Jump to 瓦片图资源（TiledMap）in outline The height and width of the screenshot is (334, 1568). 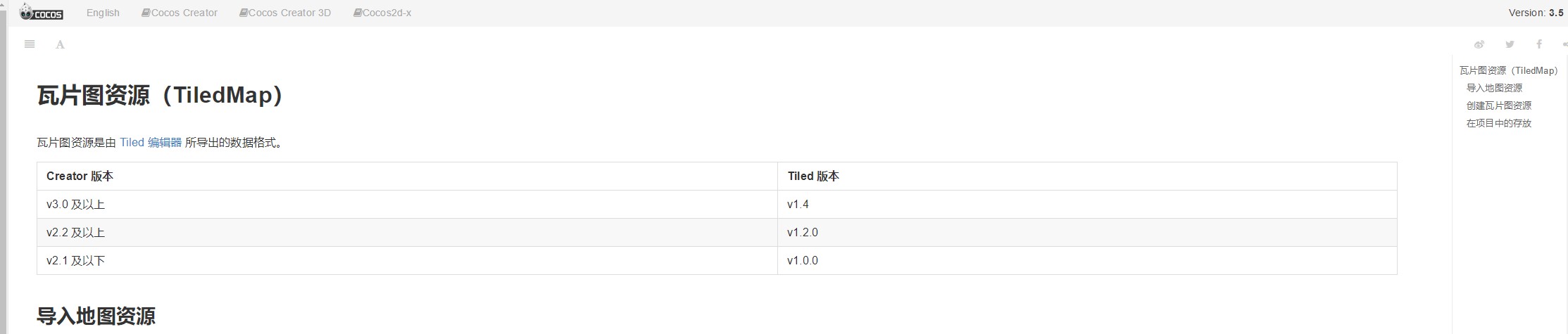[x=1508, y=70]
